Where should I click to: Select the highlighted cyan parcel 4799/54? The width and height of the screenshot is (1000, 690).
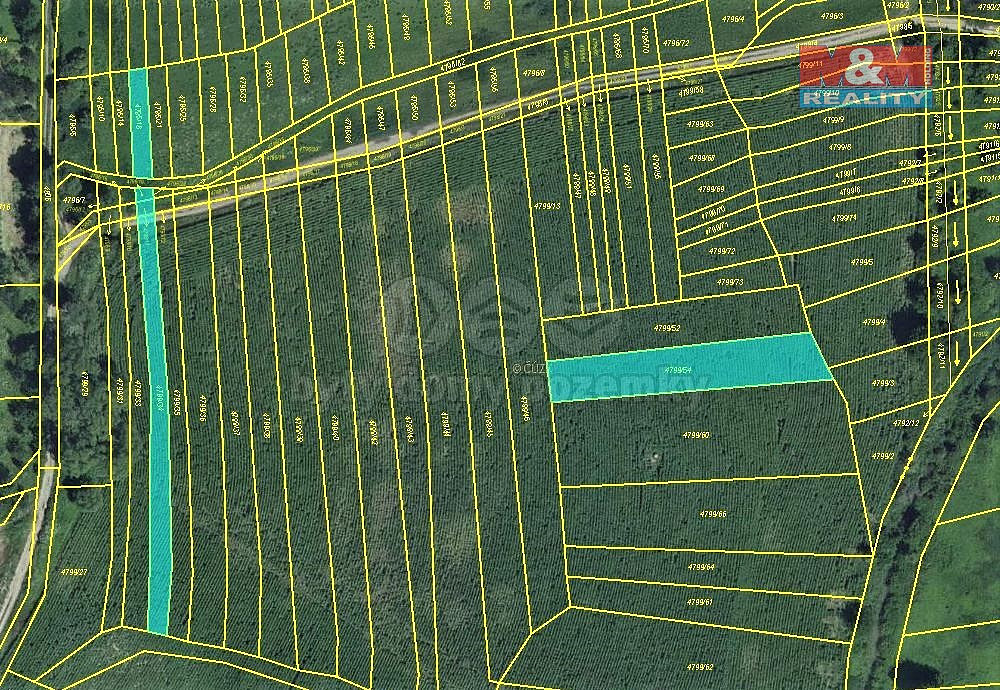(690, 367)
